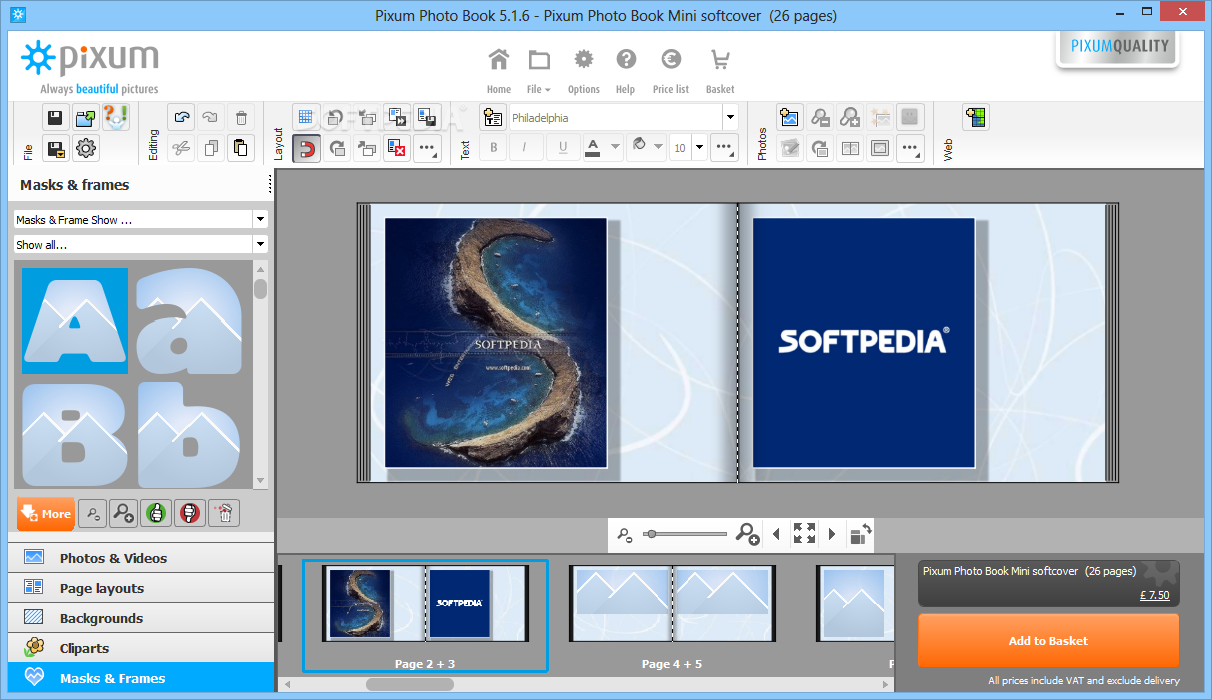Viewport: 1212px width, 700px height.
Task: Open the help assistant question-mark icon
Action: (116, 118)
